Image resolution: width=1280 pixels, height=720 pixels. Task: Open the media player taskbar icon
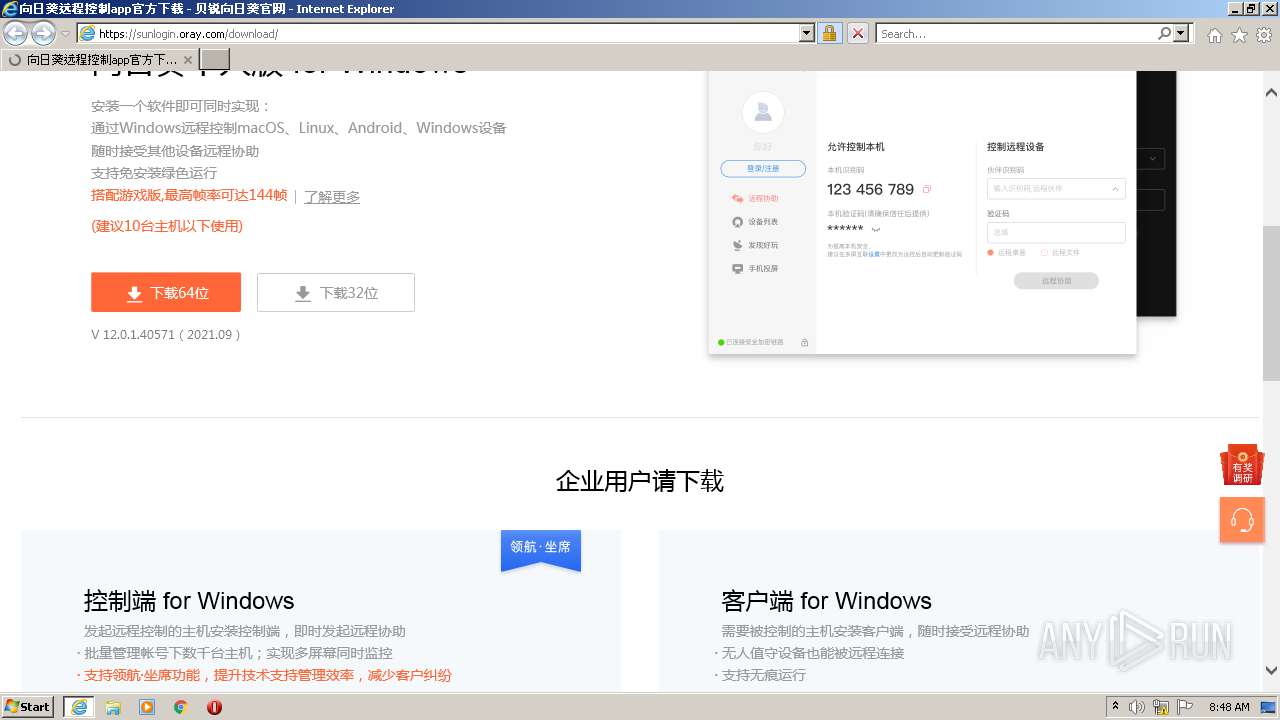(x=147, y=707)
